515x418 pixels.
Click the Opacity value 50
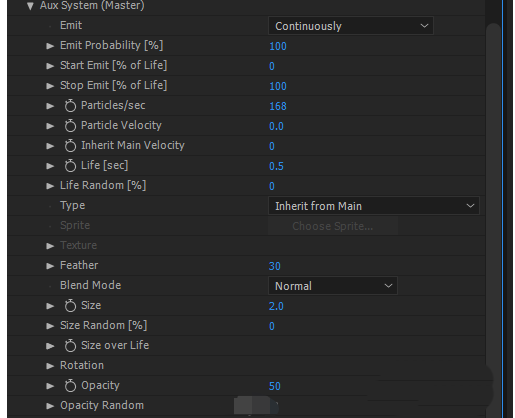click(x=275, y=386)
